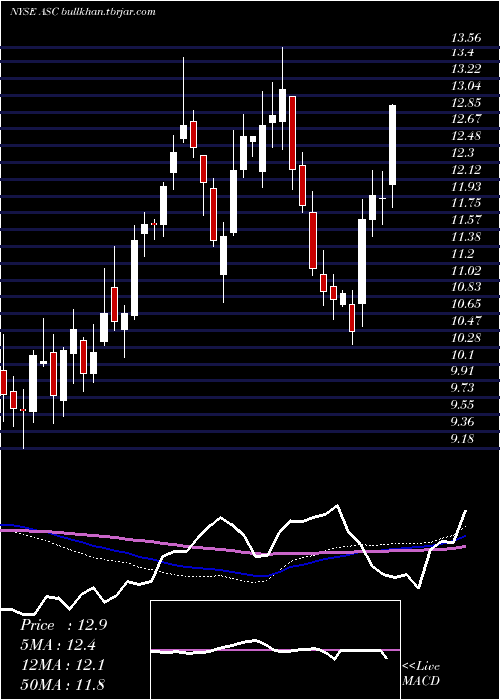Image resolution: width=500 pixels, height=700 pixels.
Task: Click the 9.91 price axis label
Action: click(463, 371)
